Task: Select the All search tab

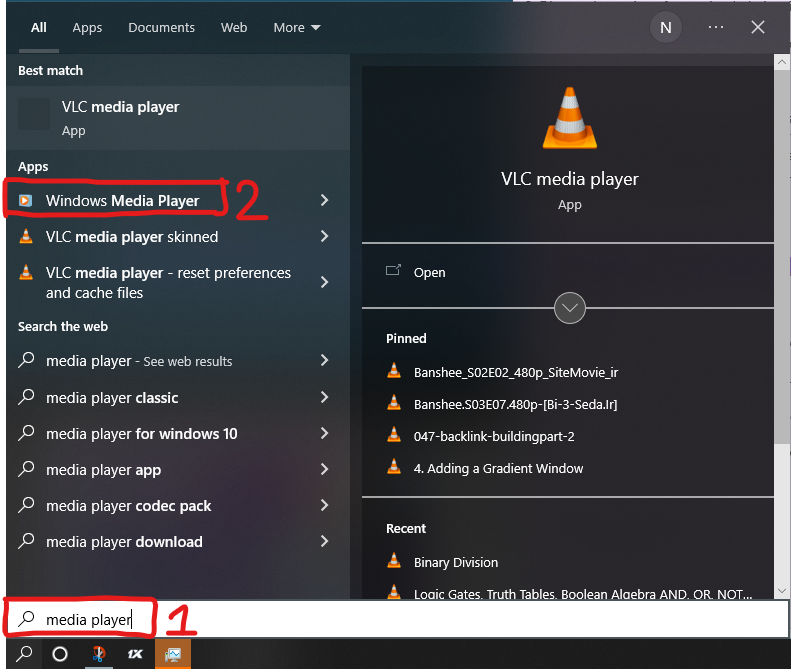Action: [x=39, y=27]
